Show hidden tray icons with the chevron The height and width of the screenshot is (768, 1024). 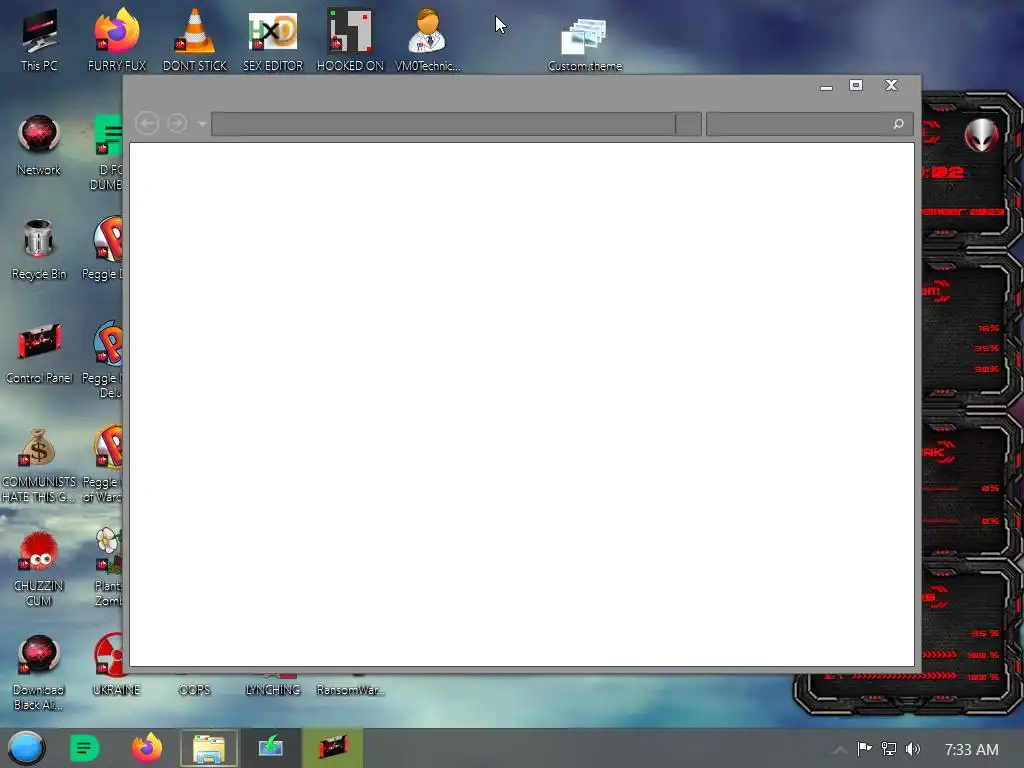click(x=840, y=750)
